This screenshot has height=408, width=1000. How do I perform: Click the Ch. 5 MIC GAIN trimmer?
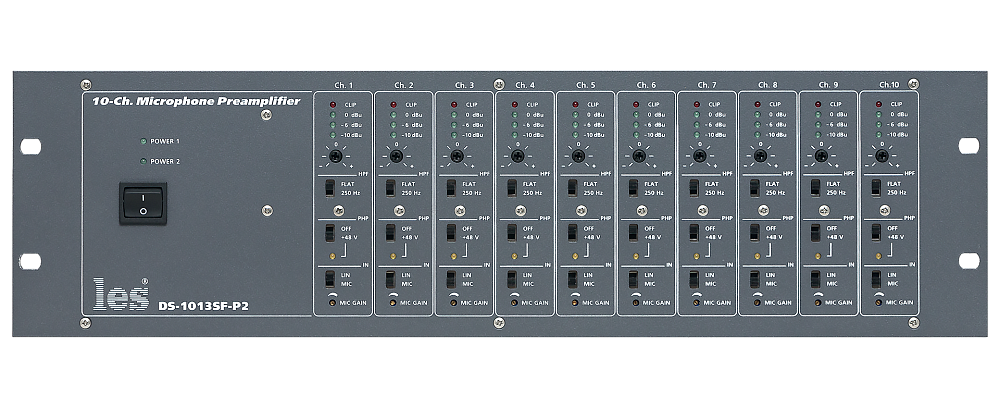pyautogui.click(x=575, y=303)
